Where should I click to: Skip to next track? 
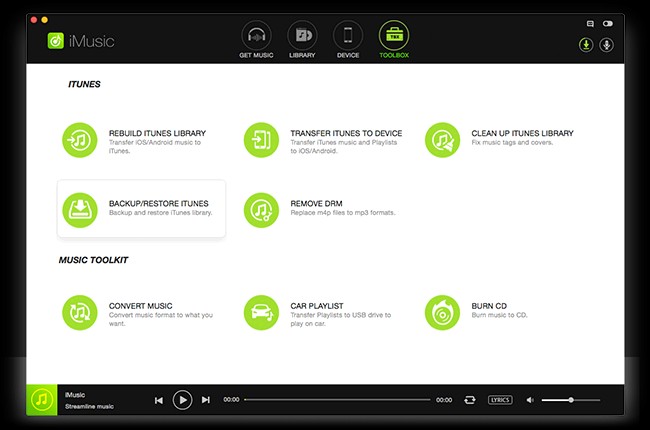coord(206,400)
